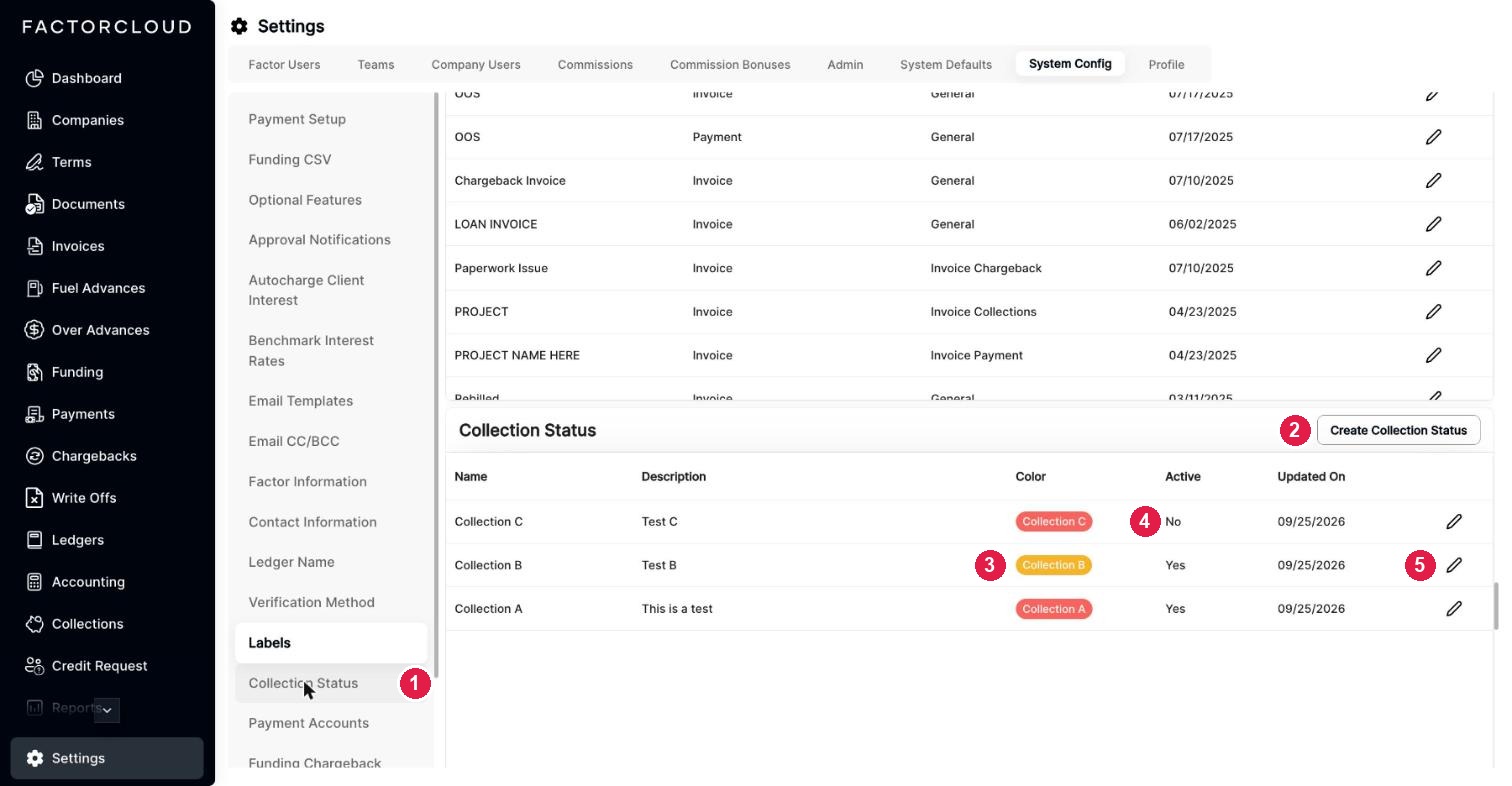Open Invoices using its sidebar icon

point(34,246)
